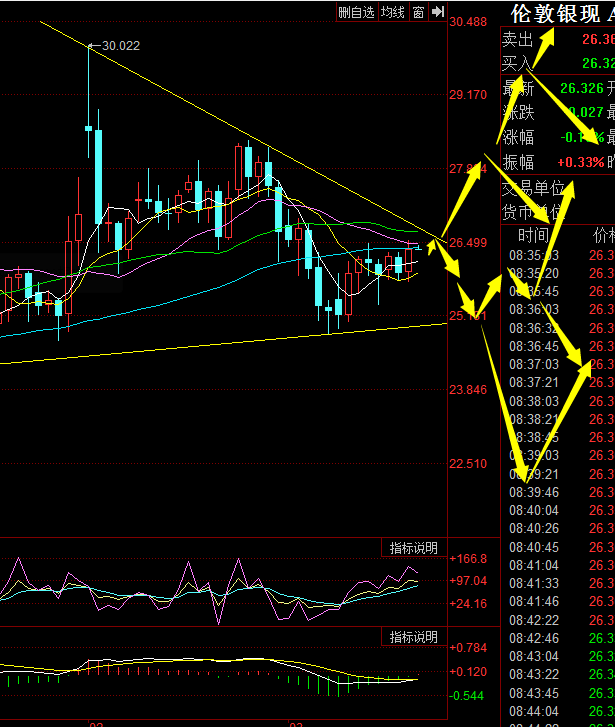Click the 30.488 top price axis label
Screen dimensions: 615x727
point(468,22)
